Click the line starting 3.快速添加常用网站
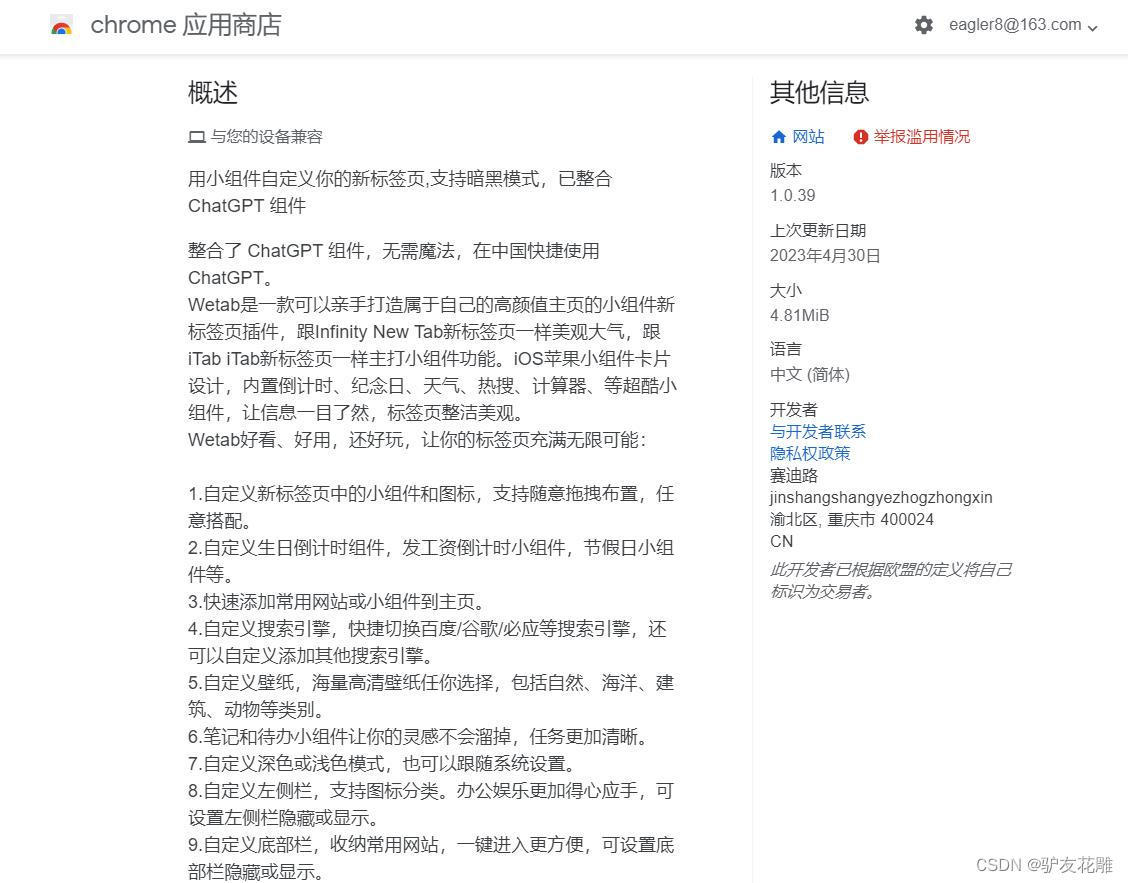The image size is (1128, 883). pos(341,602)
